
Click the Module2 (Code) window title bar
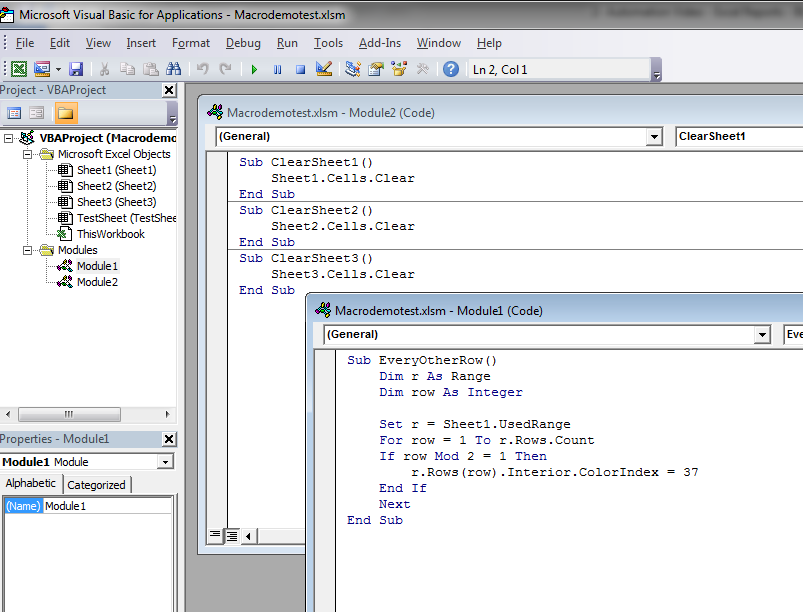pos(502,113)
